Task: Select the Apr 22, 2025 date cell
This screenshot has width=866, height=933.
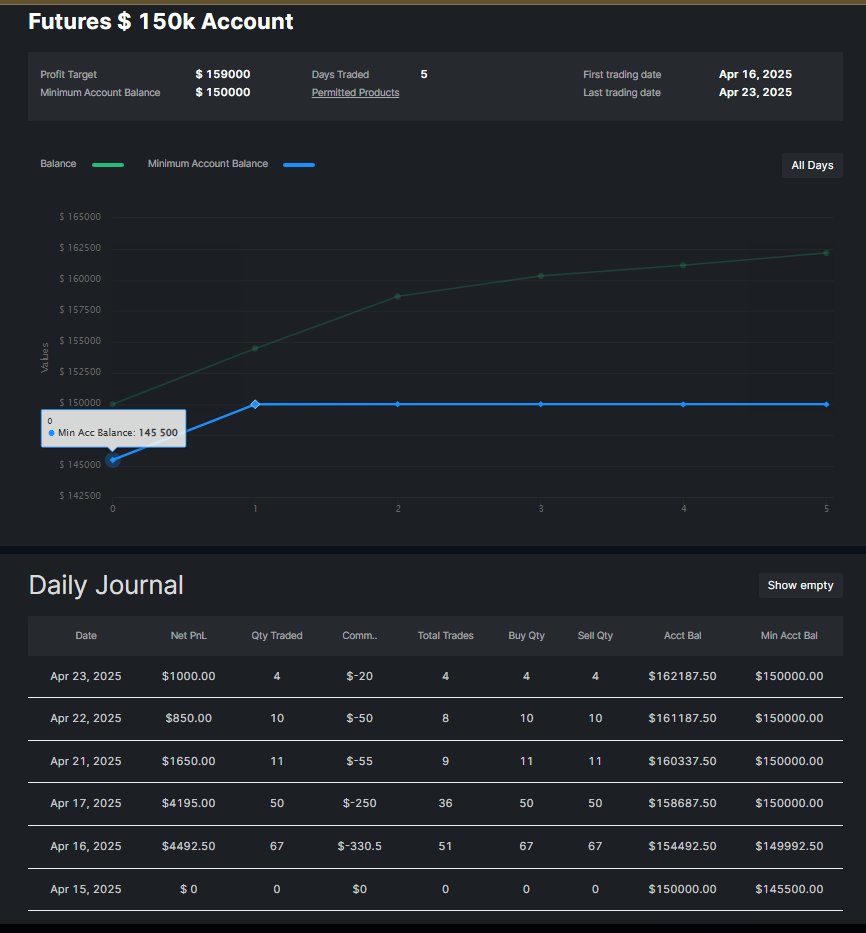Action: point(86,718)
